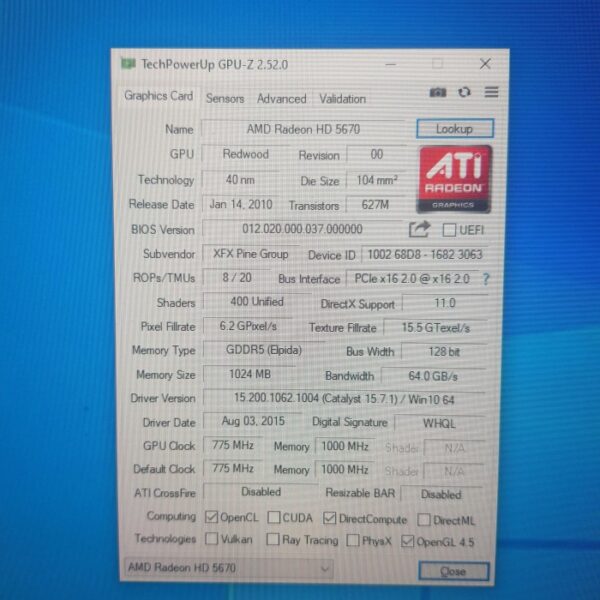The height and width of the screenshot is (600, 600).
Task: Click the Memory Size value 1024 MB
Action: tap(249, 374)
